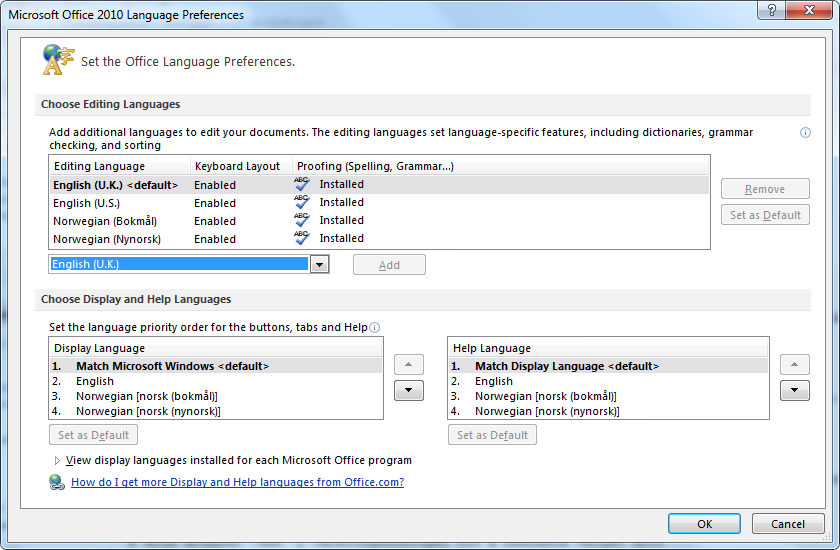
Task: Click the OK button
Action: click(x=704, y=524)
